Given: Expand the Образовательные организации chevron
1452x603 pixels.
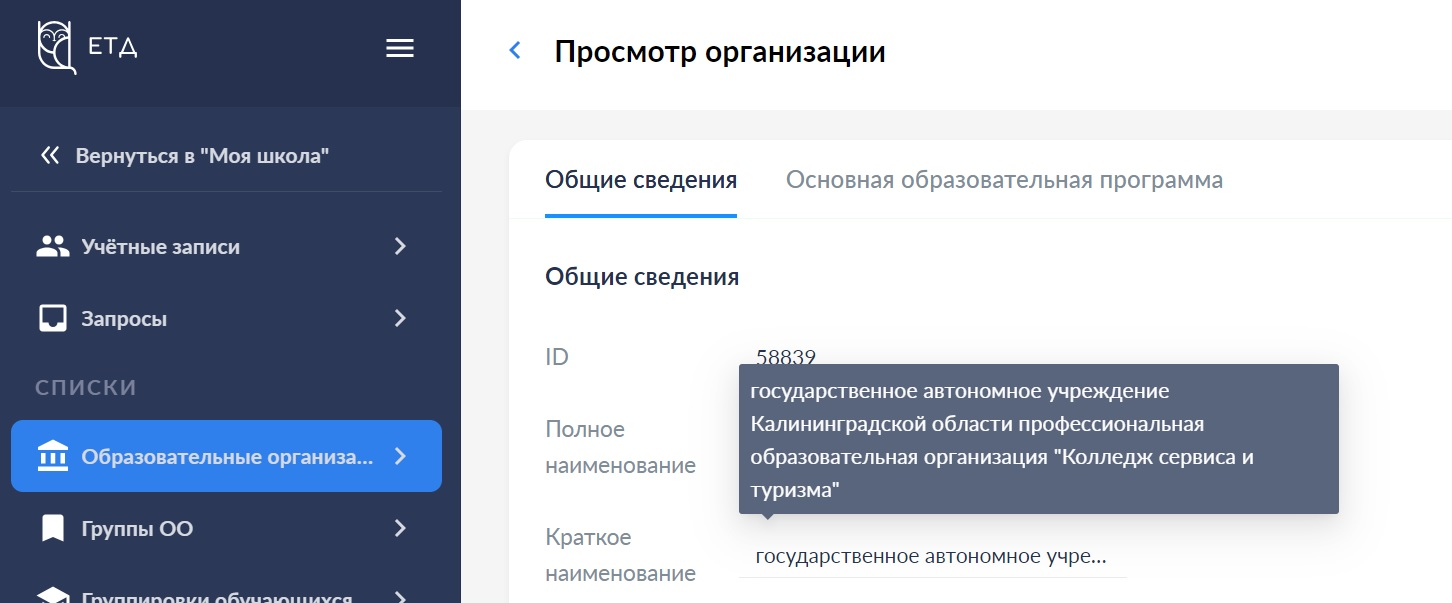Looking at the screenshot, I should point(400,457).
